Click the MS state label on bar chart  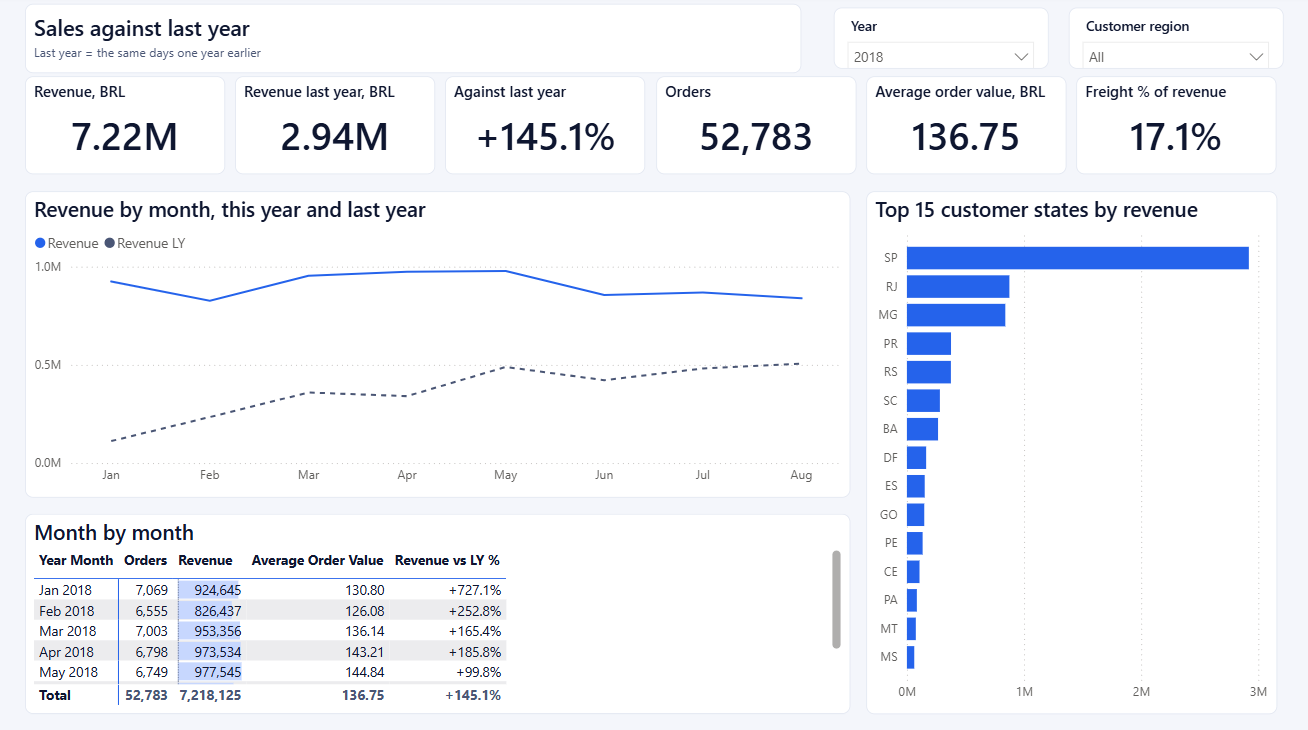[888, 657]
